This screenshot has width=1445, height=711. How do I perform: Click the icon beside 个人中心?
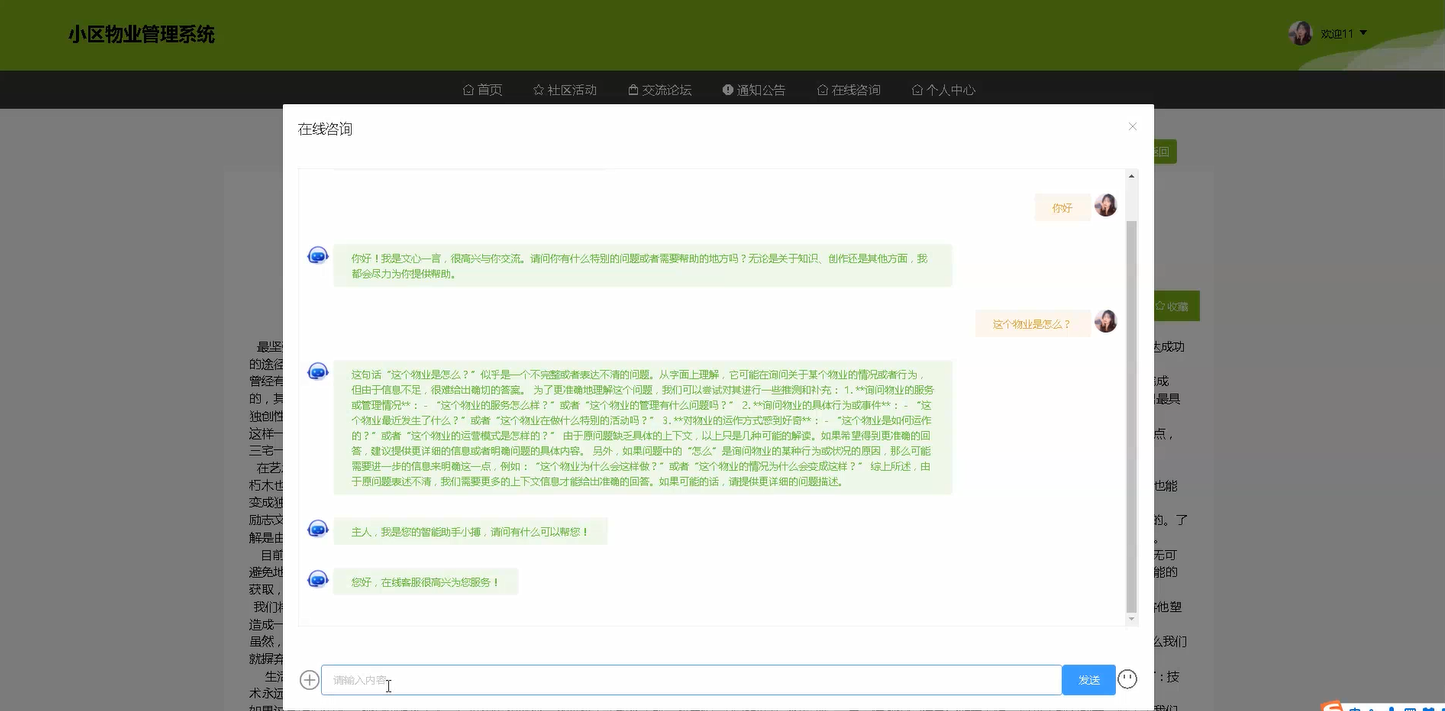[917, 89]
